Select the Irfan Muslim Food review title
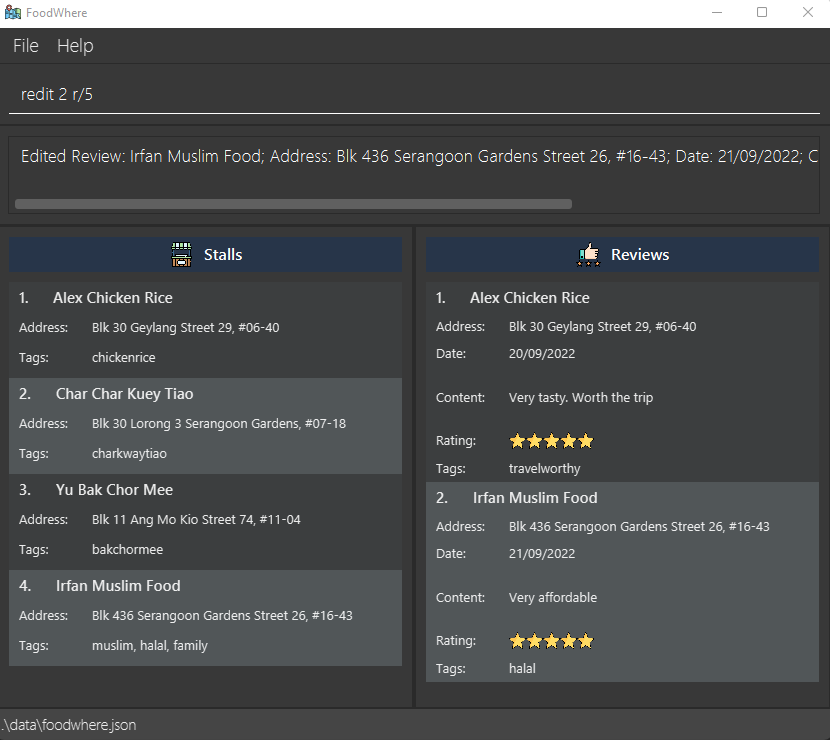The image size is (830, 740). pyautogui.click(x=535, y=498)
